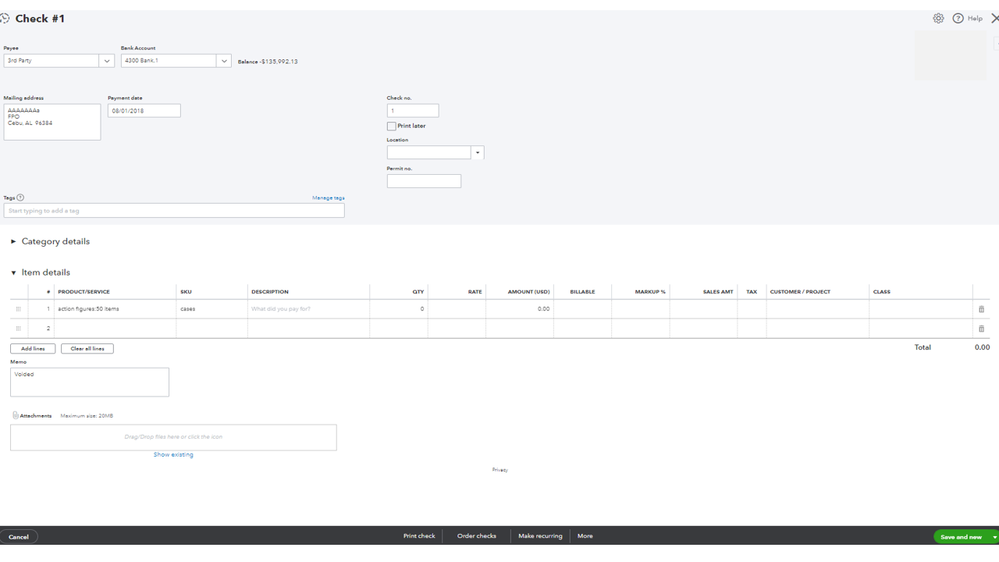Screen dimensions: 999x562
Task: Click the 'cases' SKU cell
Action: click(x=212, y=309)
